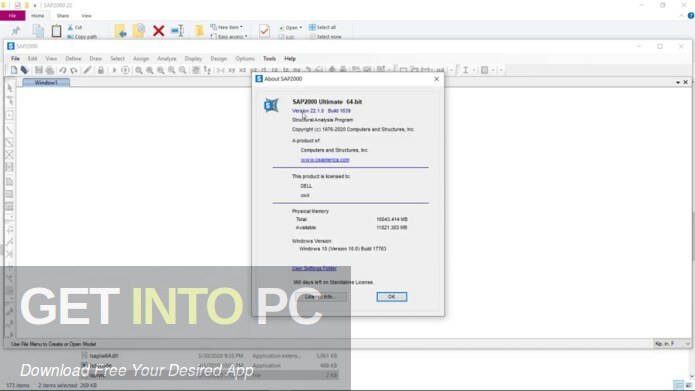The width and height of the screenshot is (695, 391).
Task: Click the Redo arrow in SAP2000 toolbar
Action: (x=74, y=70)
